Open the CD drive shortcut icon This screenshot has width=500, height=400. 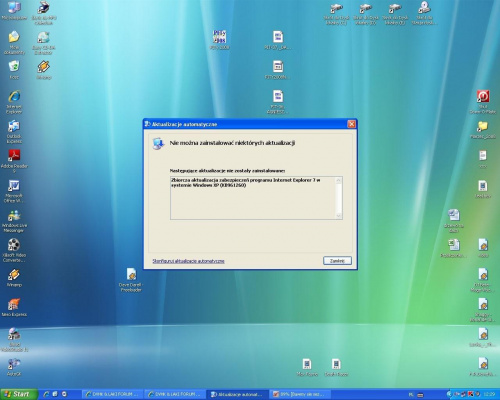[424, 13]
